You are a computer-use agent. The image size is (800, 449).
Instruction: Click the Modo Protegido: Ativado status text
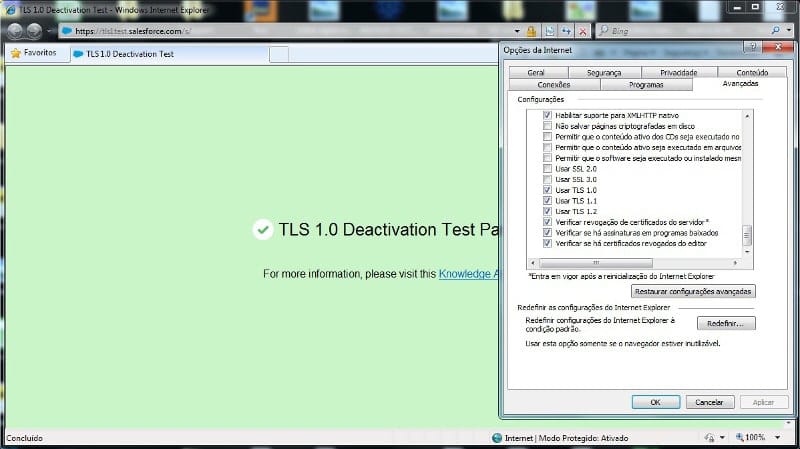[x=583, y=438]
